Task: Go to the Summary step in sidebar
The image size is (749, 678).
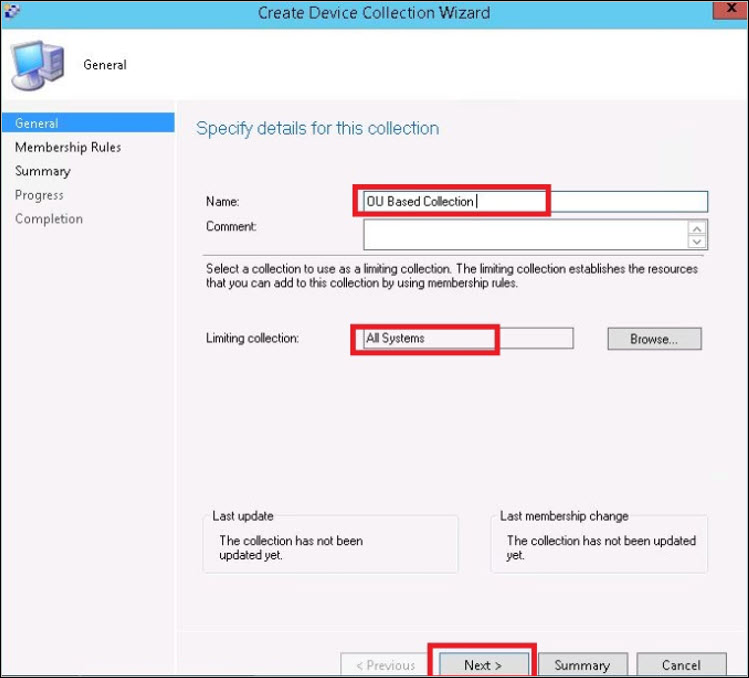Action: 43,171
